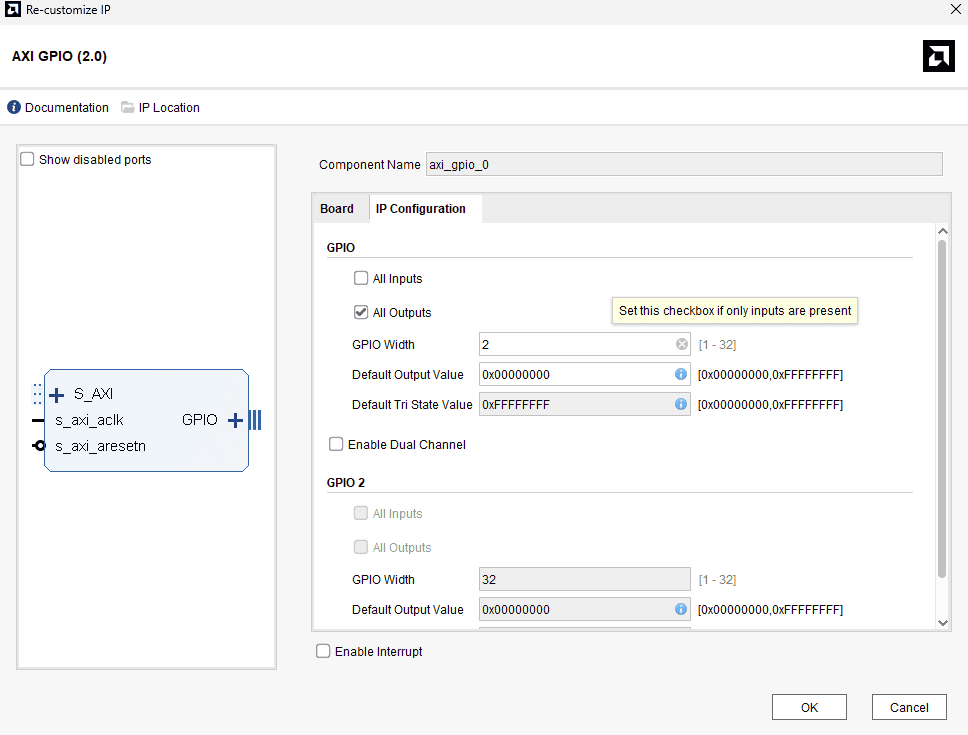This screenshot has width=968, height=735.
Task: Open the Documentation info icon
Action: coord(14,108)
